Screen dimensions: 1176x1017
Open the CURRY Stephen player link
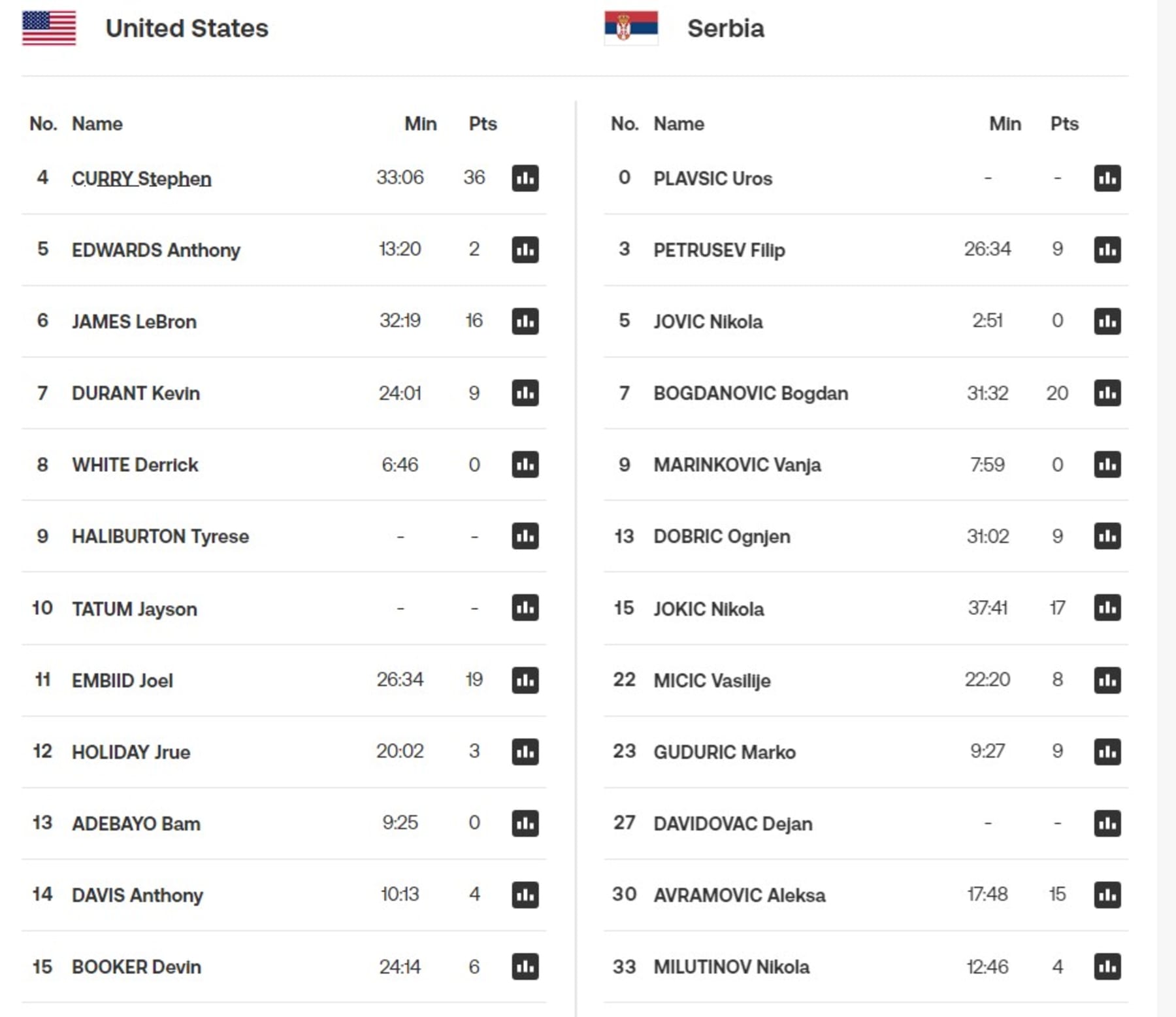click(x=141, y=178)
